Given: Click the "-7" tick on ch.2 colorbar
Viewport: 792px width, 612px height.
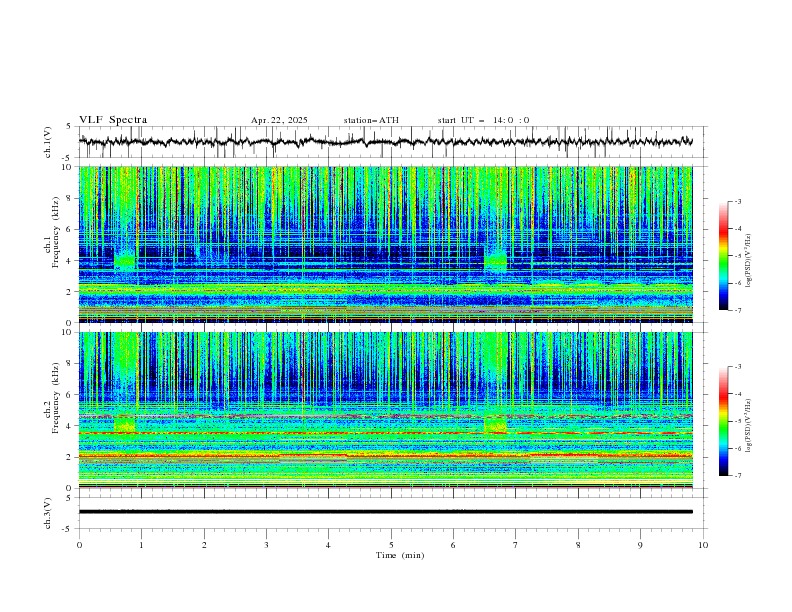Looking at the screenshot, I should [x=738, y=476].
